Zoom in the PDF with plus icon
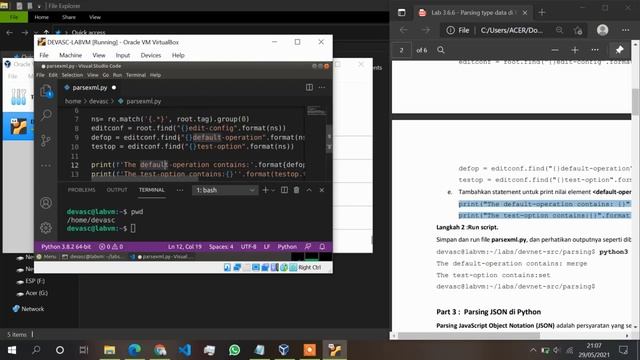 575,50
